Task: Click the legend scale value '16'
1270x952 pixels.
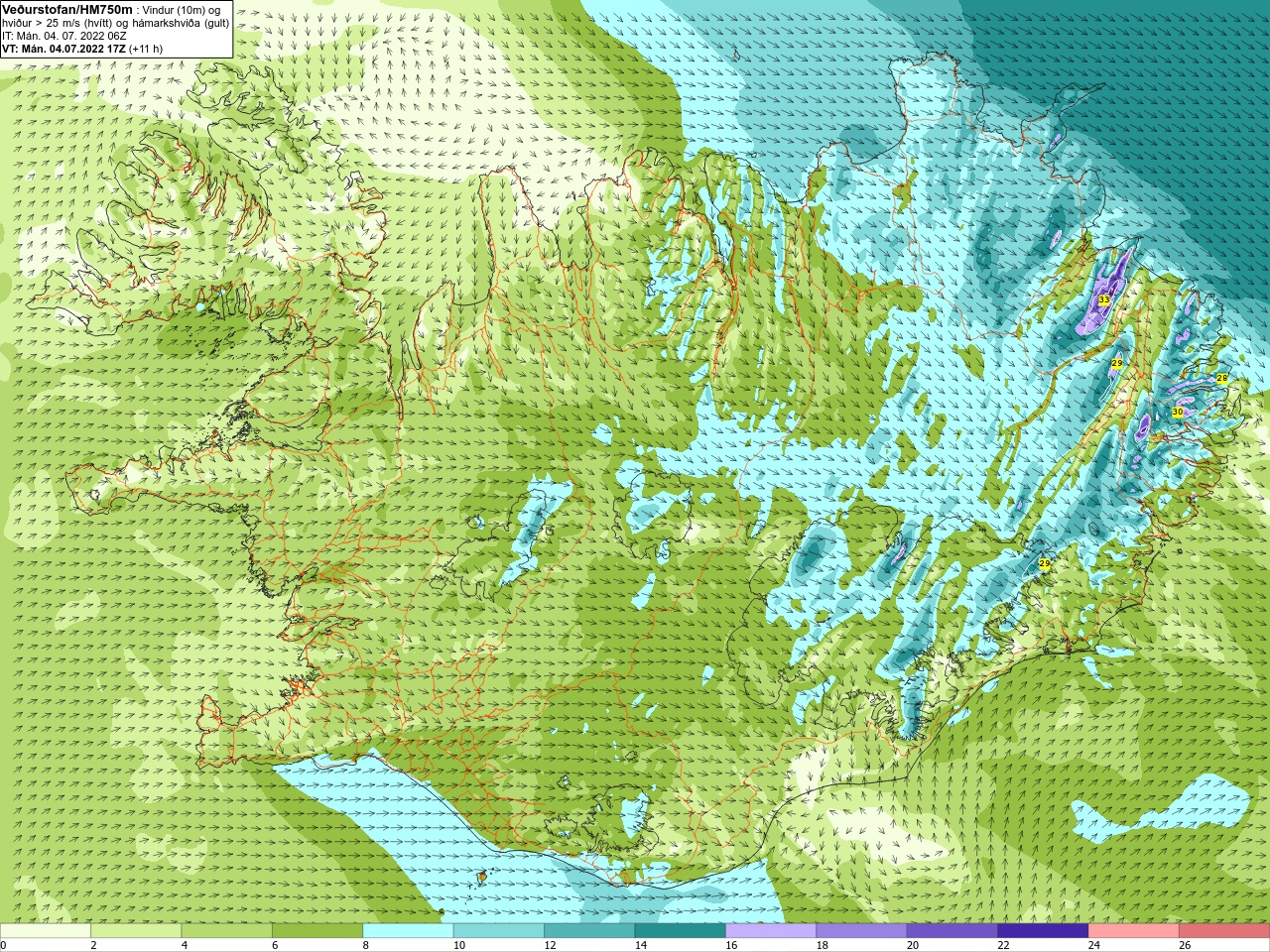Action: click(731, 945)
